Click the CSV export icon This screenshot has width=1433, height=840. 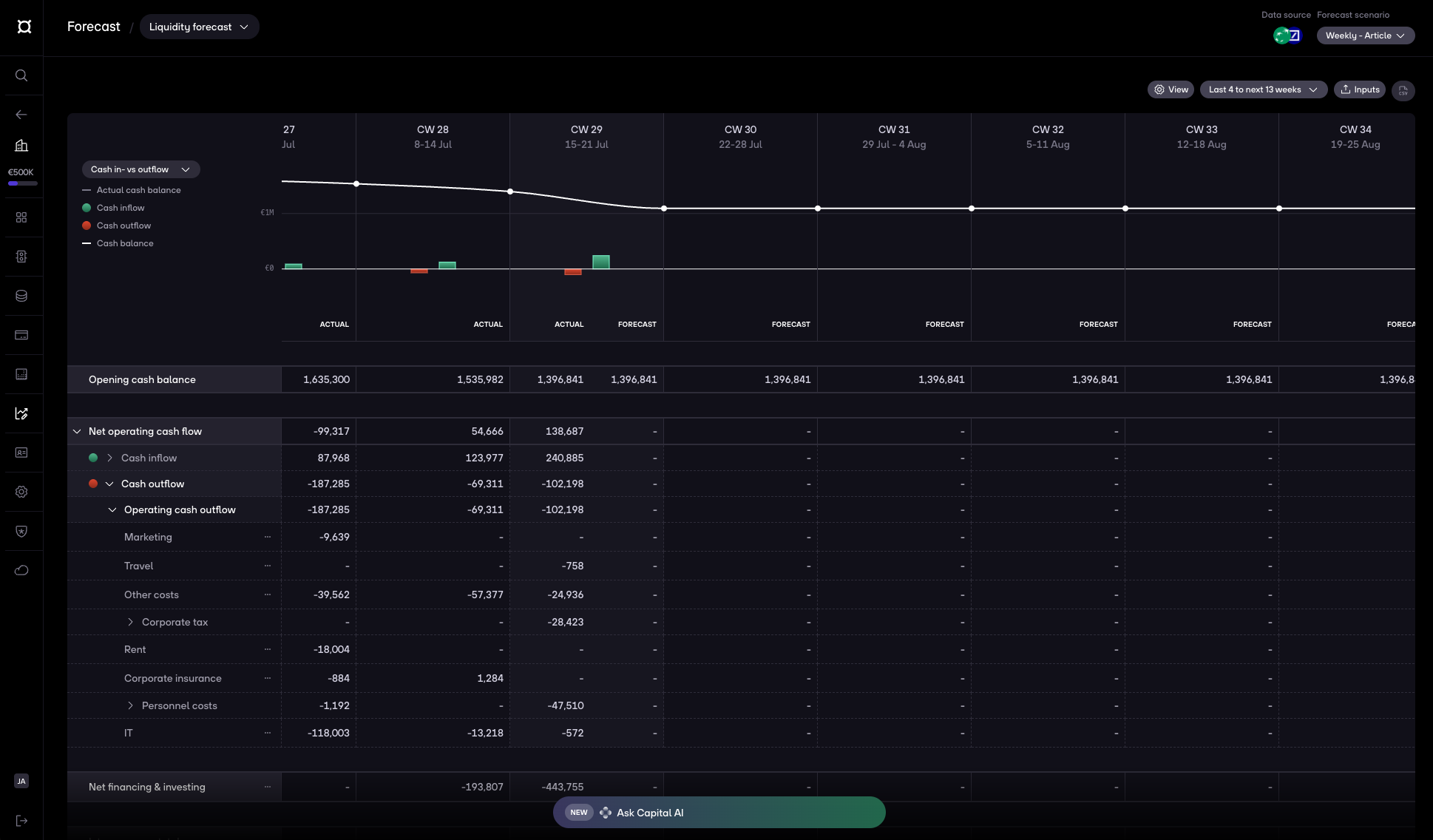(x=1403, y=90)
